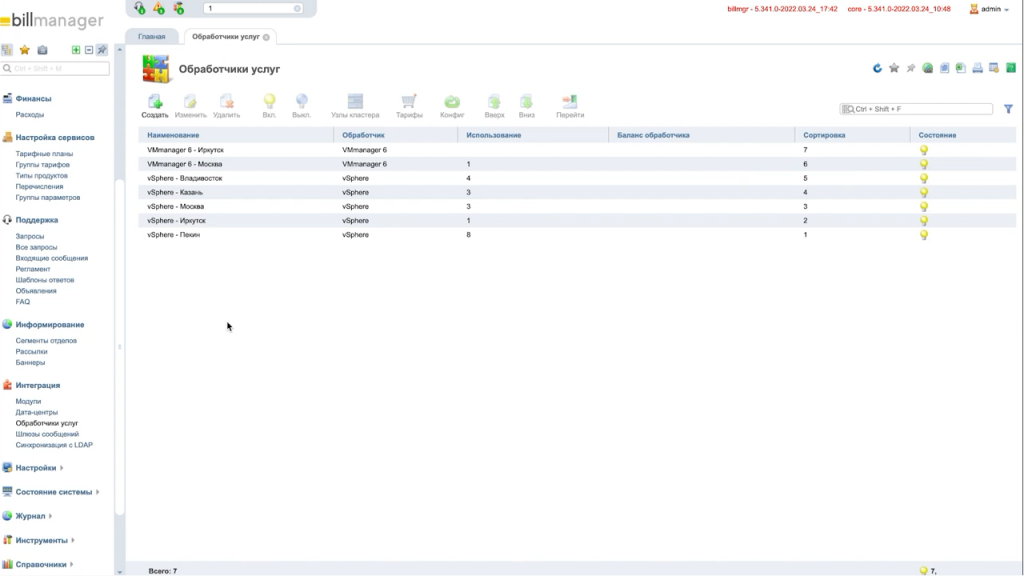The height and width of the screenshot is (576, 1024).
Task: Click the warning triangle notifications icon
Action: coord(159,8)
